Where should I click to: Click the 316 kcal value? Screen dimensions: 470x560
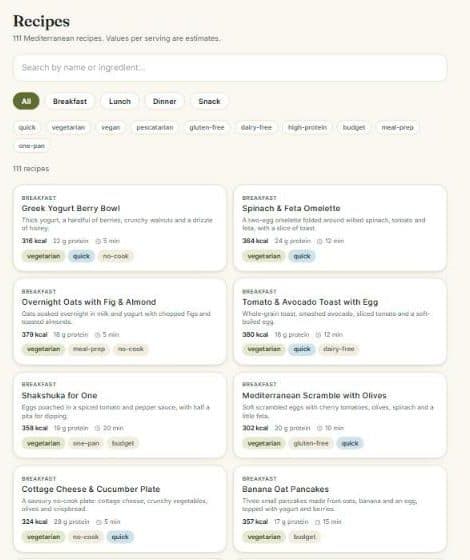pos(34,241)
